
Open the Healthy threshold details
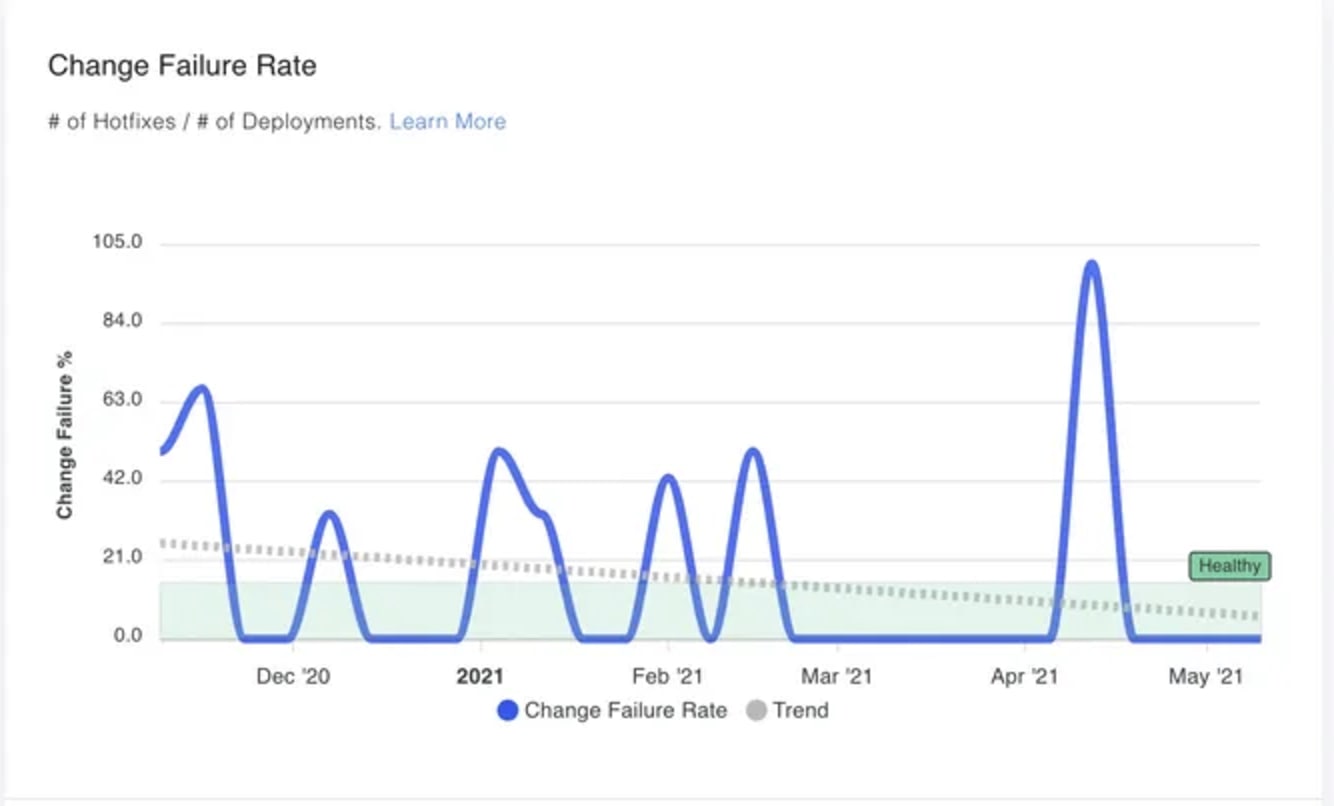[1229, 567]
